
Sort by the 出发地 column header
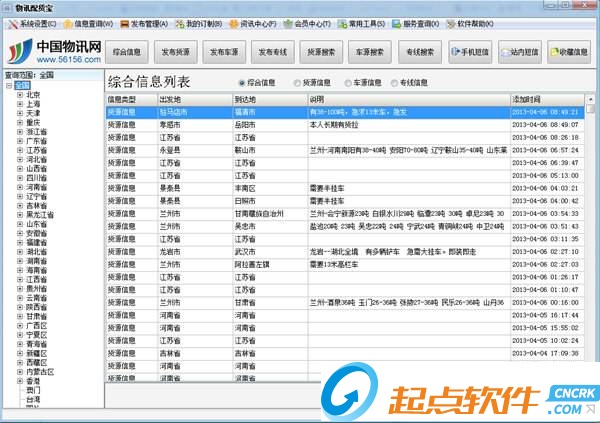click(195, 100)
